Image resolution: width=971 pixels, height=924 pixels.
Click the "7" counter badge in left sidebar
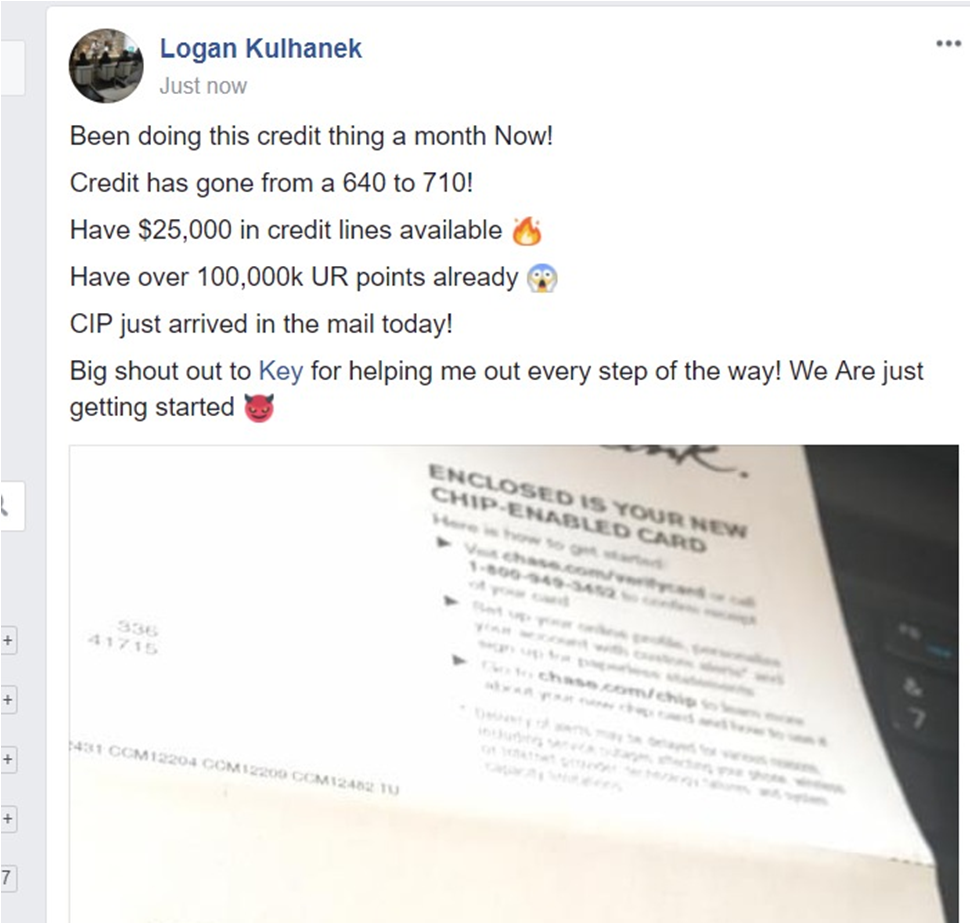[7, 878]
